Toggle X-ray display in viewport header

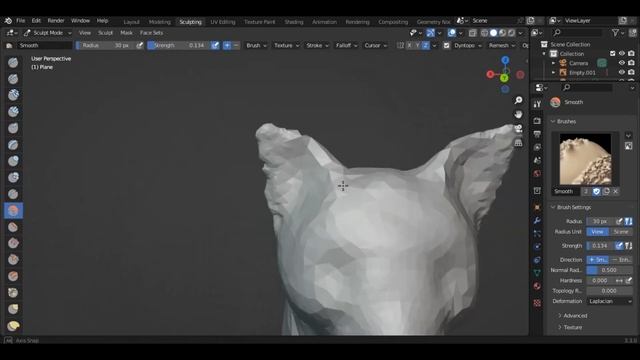pos(473,33)
